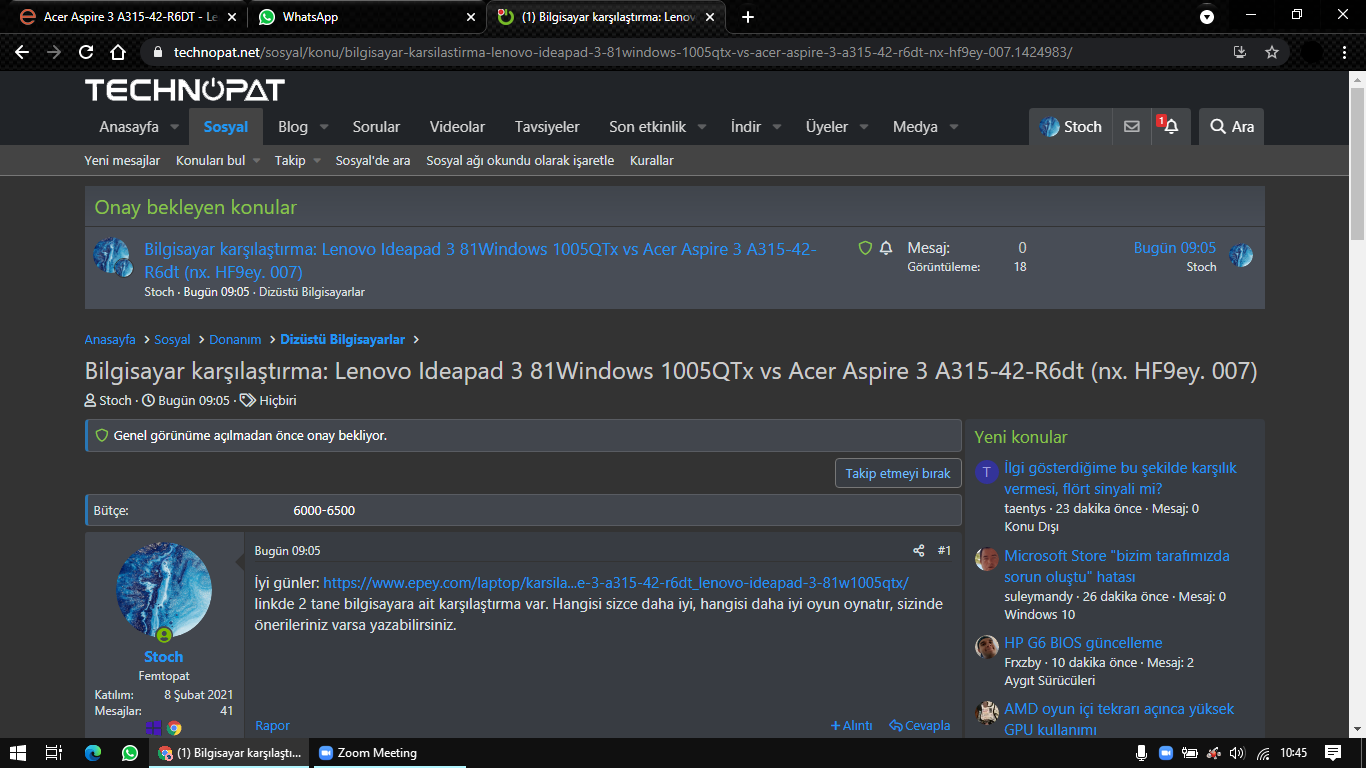Viewport: 1366px width, 768px height.
Task: Click the Chrome icon under Stoch's profile
Action: (x=174, y=728)
